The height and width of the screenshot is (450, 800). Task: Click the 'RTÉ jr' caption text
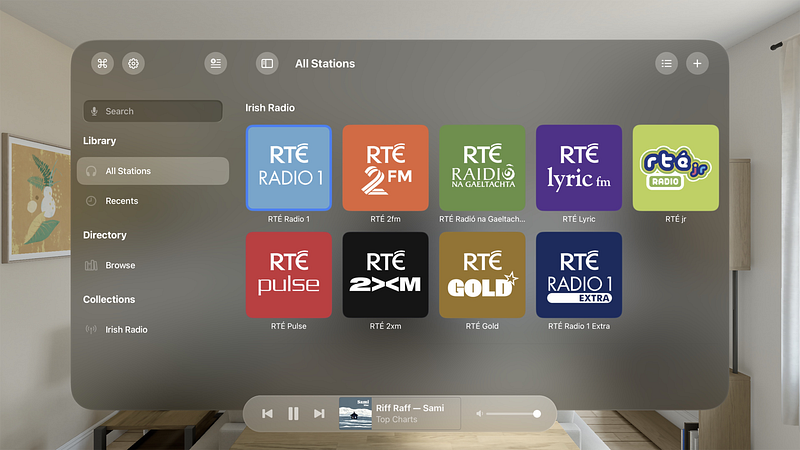(676, 219)
